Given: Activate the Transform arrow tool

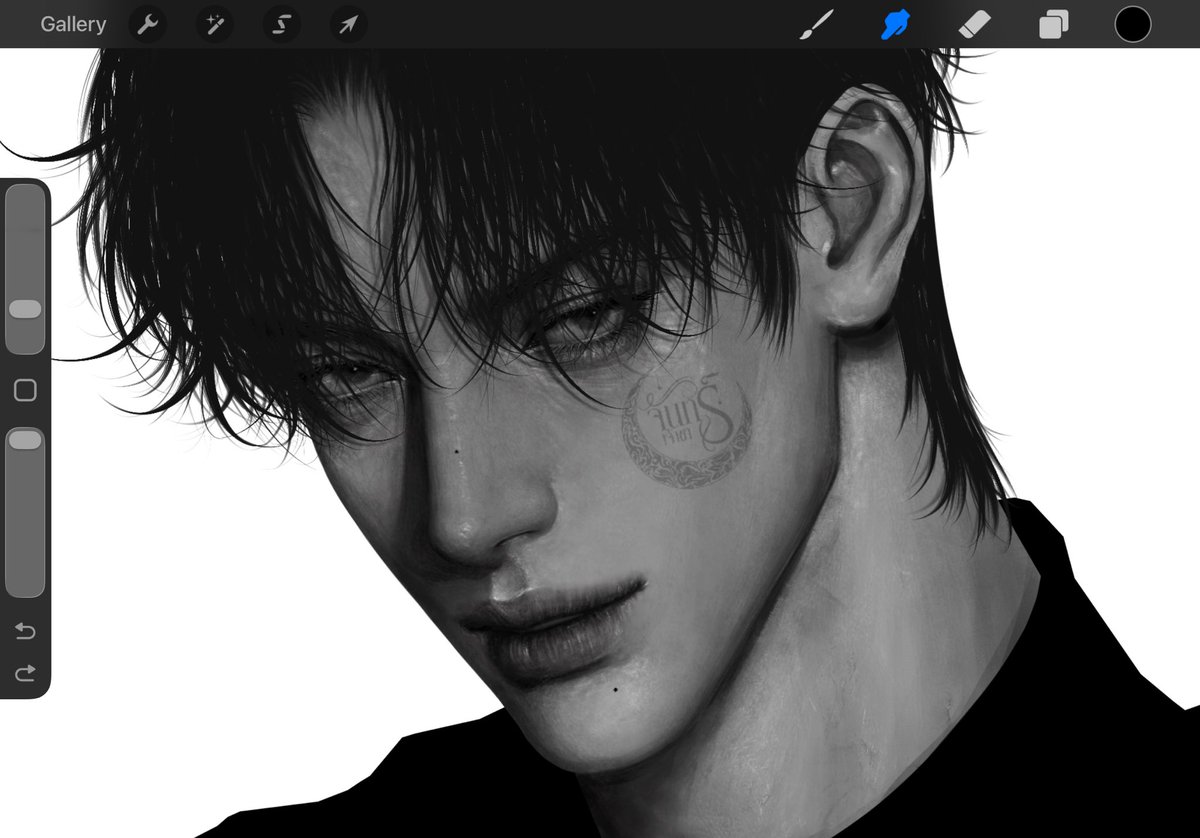Looking at the screenshot, I should pyautogui.click(x=348, y=25).
